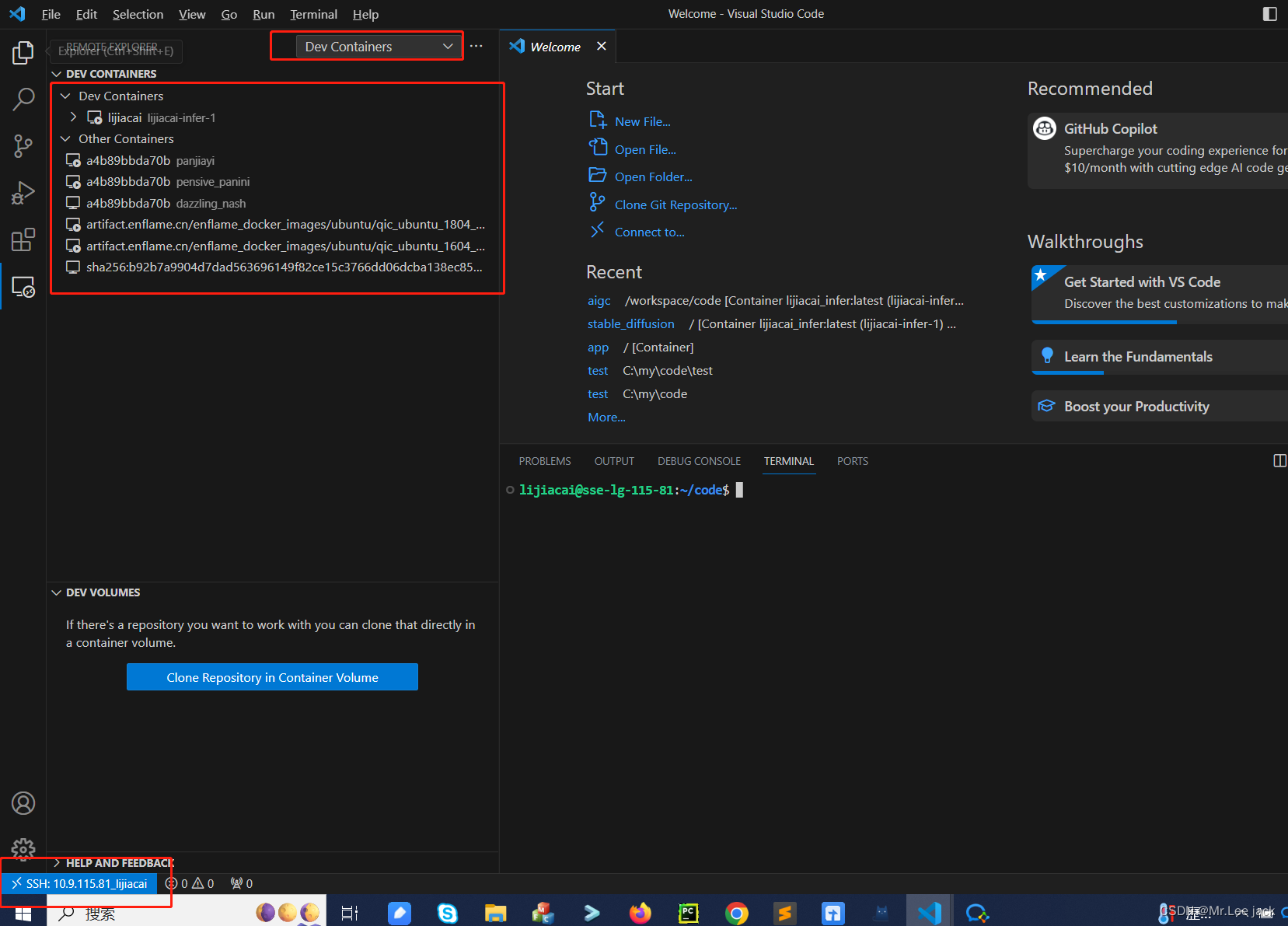Expand the lijiacai container node
1288x926 pixels.
[73, 117]
